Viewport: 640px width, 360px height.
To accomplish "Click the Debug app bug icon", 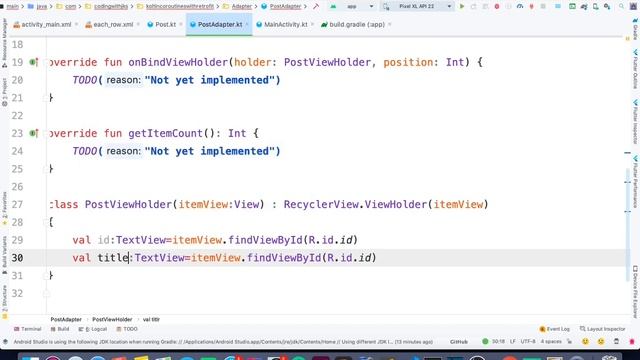I will [x=497, y=7].
